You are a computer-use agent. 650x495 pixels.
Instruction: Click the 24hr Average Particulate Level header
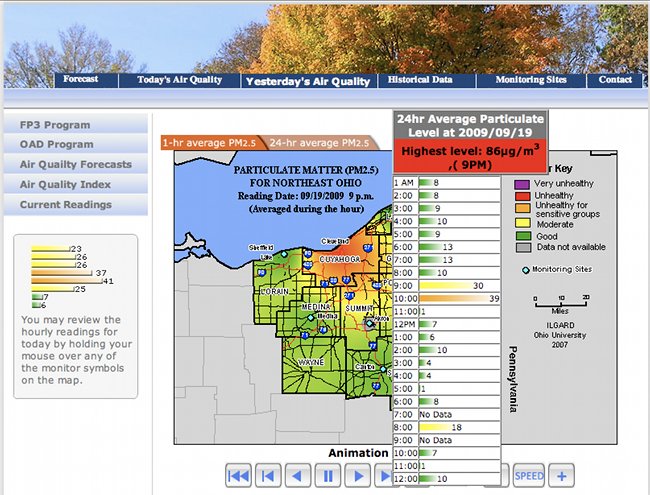470,125
